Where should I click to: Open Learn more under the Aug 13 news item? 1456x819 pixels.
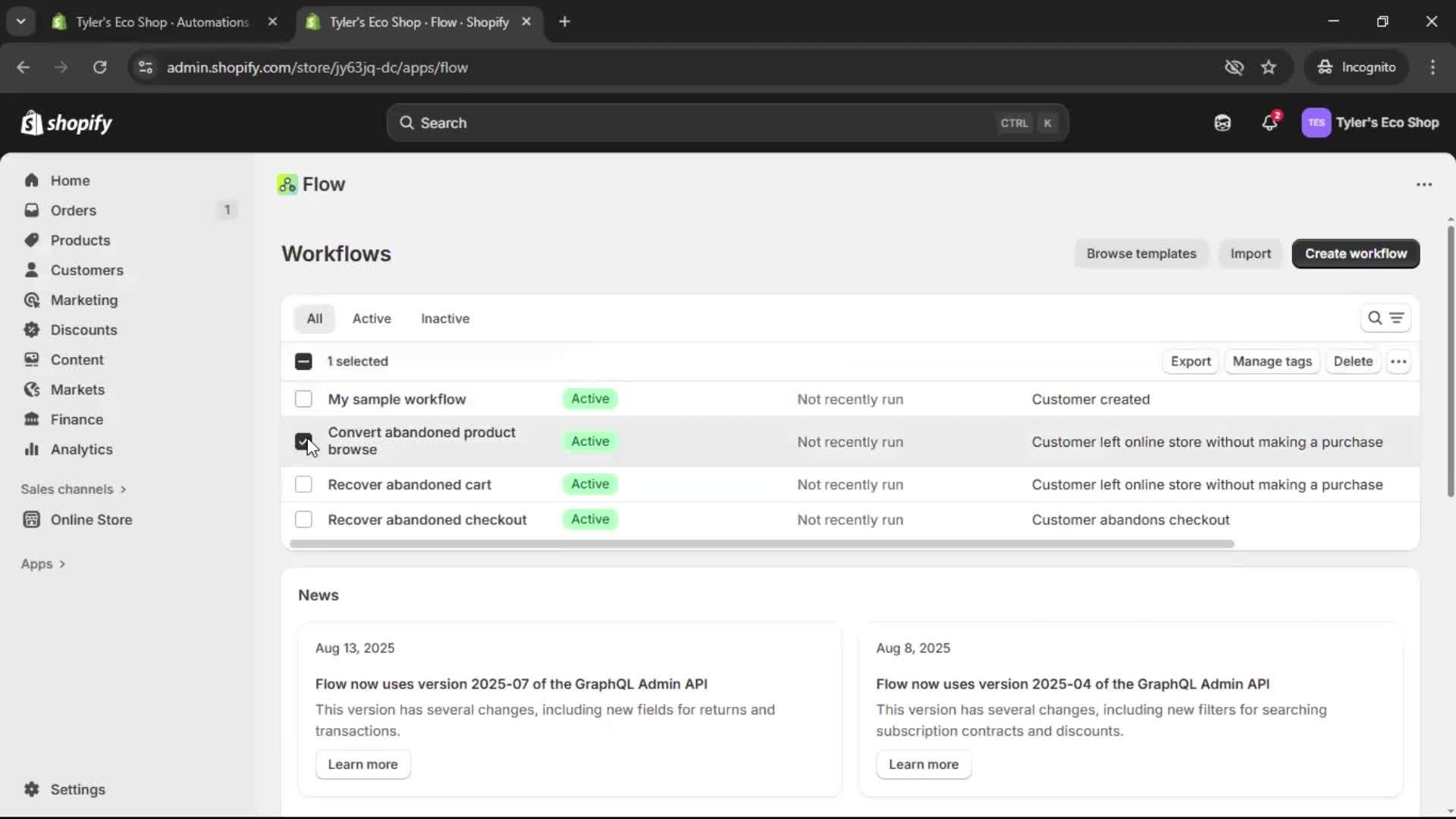[x=362, y=764]
